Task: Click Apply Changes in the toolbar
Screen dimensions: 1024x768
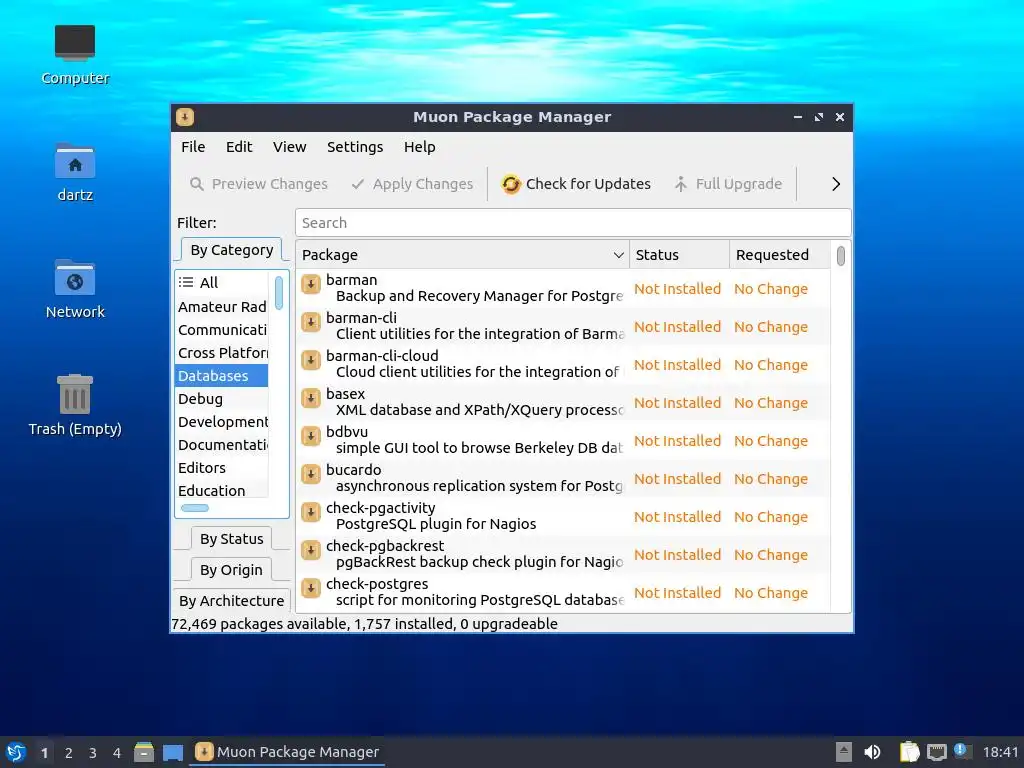Action: (412, 184)
